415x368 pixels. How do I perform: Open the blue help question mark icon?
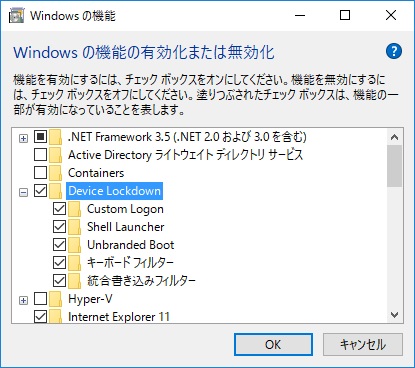[x=394, y=51]
